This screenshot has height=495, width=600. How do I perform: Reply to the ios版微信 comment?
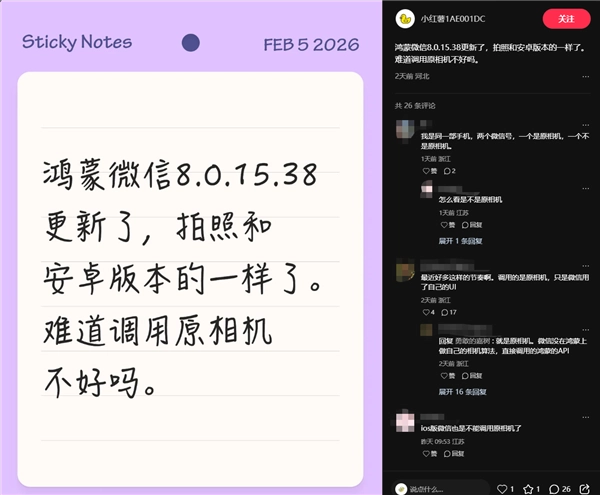point(454,453)
